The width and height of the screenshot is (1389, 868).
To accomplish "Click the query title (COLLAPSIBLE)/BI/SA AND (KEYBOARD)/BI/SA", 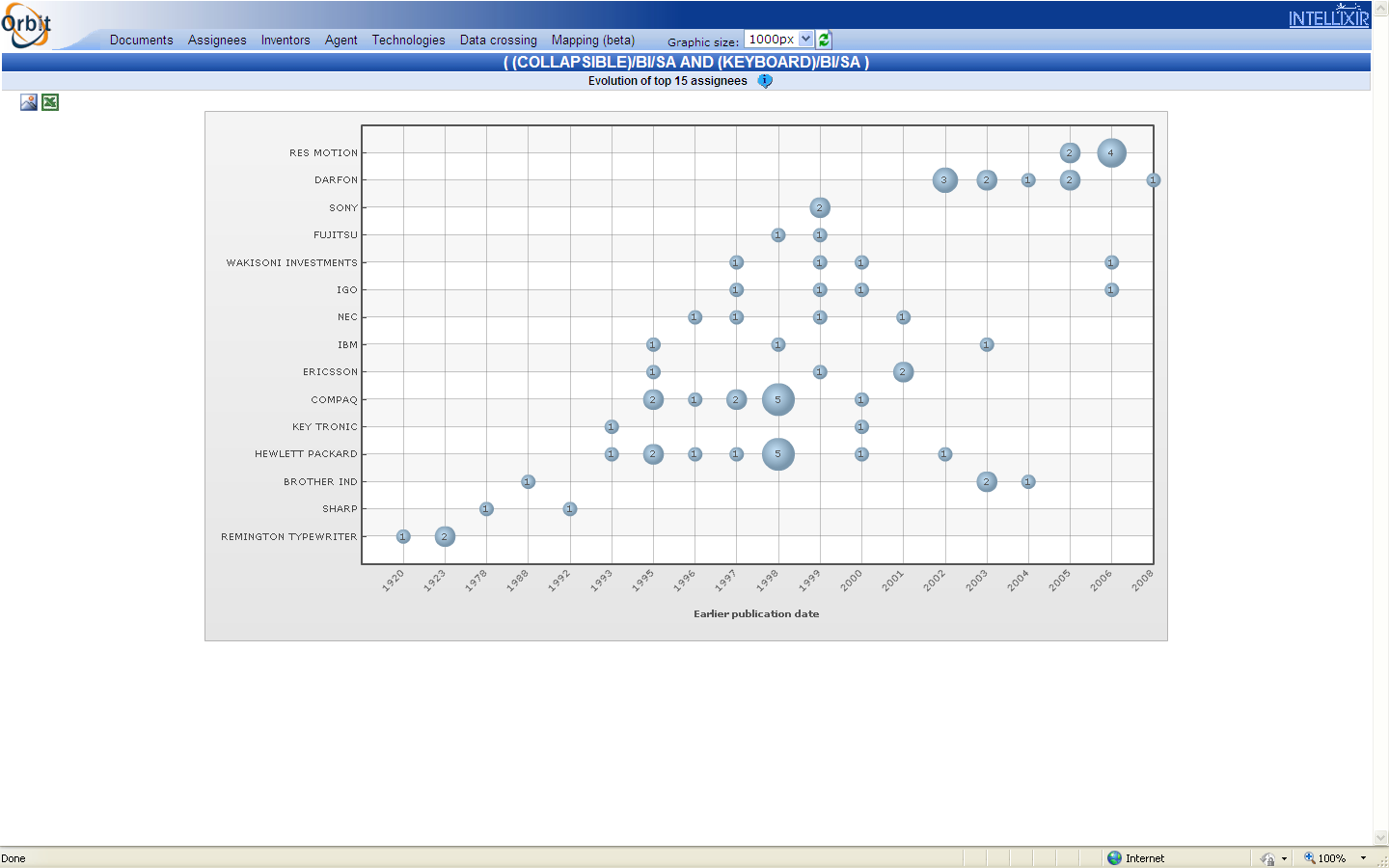I will (686, 62).
